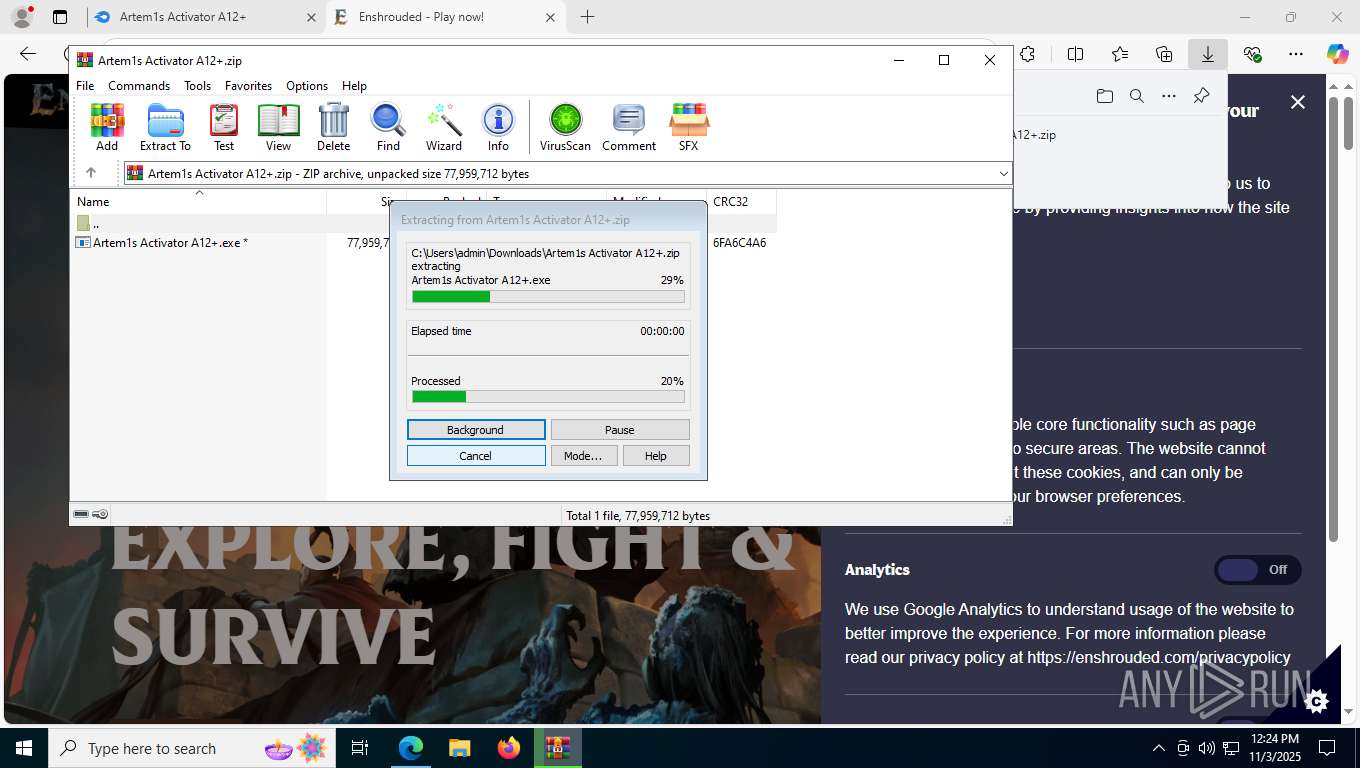The height and width of the screenshot is (768, 1360).
Task: Open the cookie settings gear icon
Action: pos(1317,701)
